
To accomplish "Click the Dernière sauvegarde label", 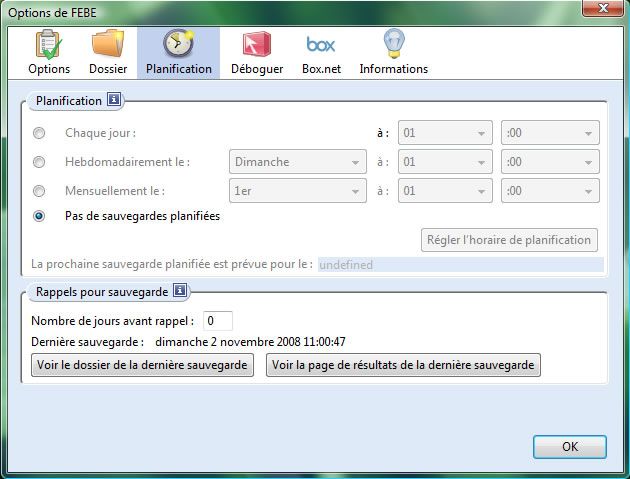I will tap(88, 342).
